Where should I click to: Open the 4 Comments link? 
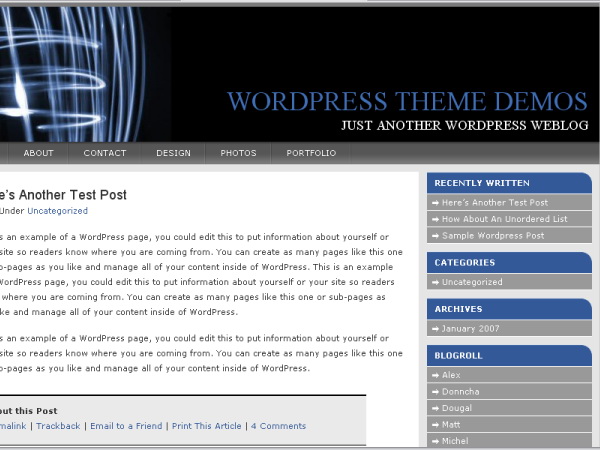point(278,426)
